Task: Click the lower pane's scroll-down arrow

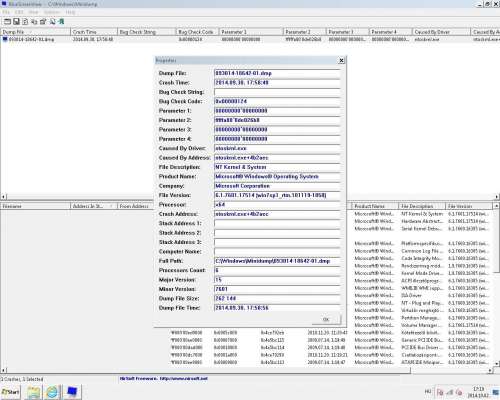Action: [x=497, y=364]
